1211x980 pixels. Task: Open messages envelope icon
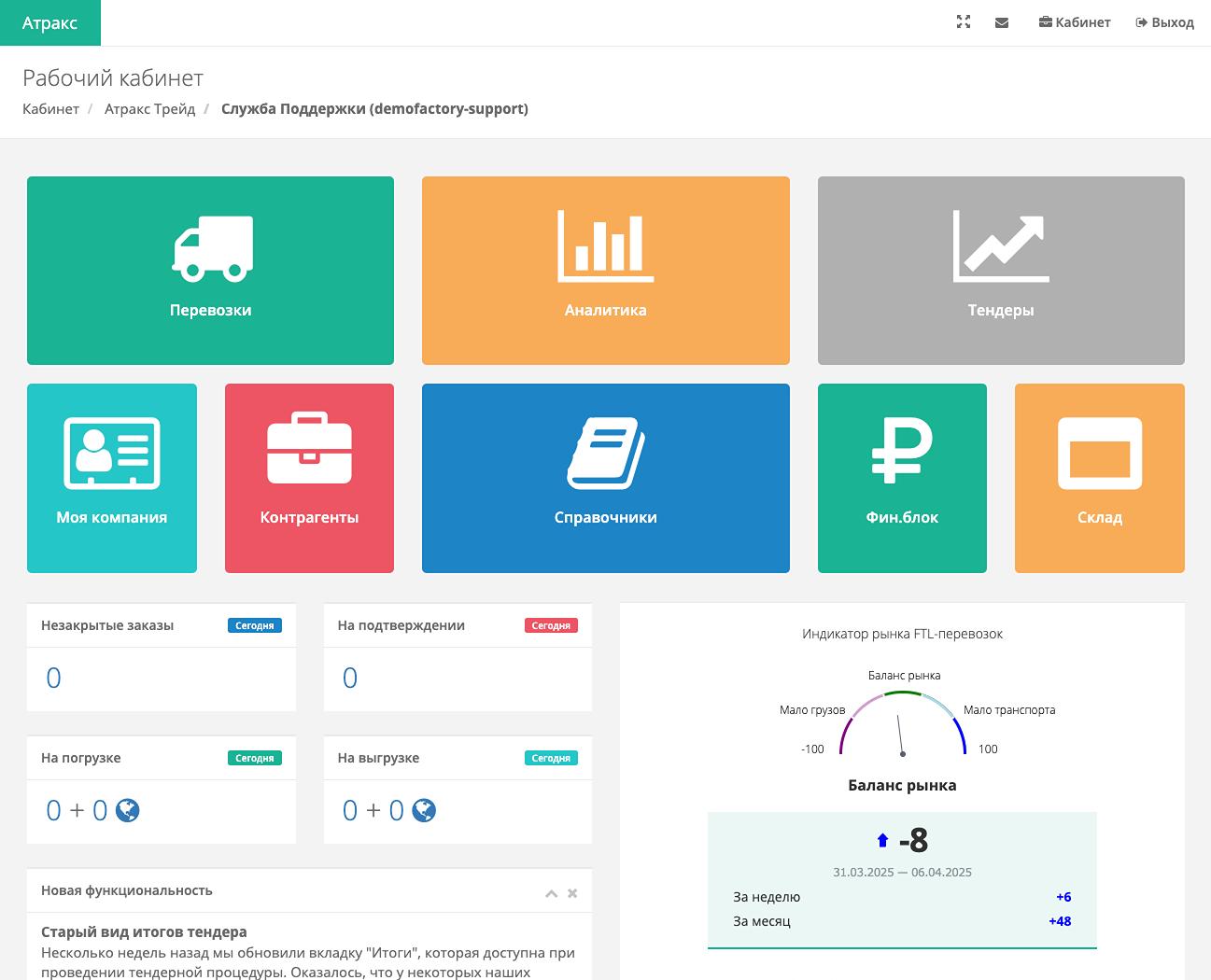[x=1002, y=22]
